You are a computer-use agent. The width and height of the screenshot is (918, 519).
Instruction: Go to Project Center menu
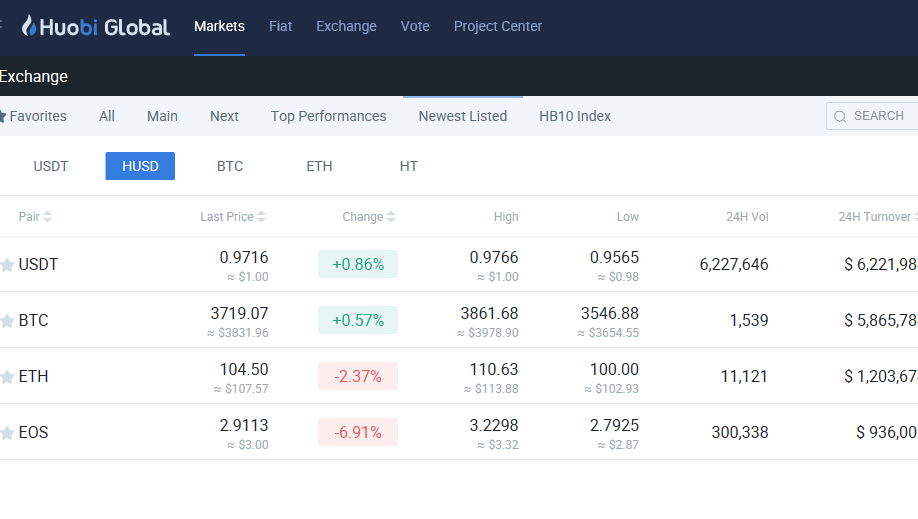[497, 26]
